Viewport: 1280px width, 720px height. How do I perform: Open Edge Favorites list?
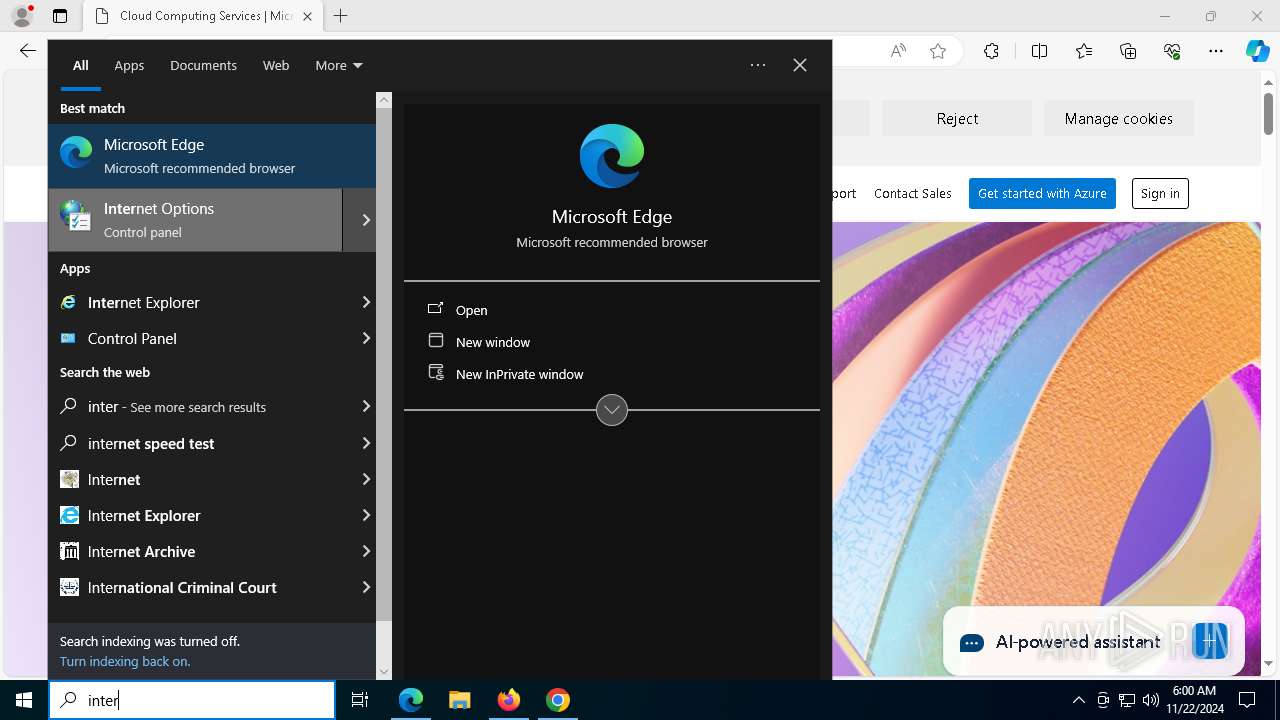tap(1084, 51)
